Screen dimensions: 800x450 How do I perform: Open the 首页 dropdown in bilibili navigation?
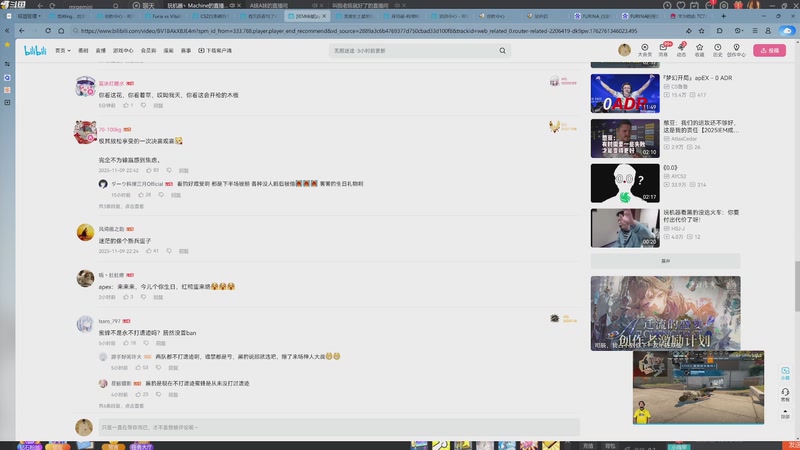tap(63, 51)
